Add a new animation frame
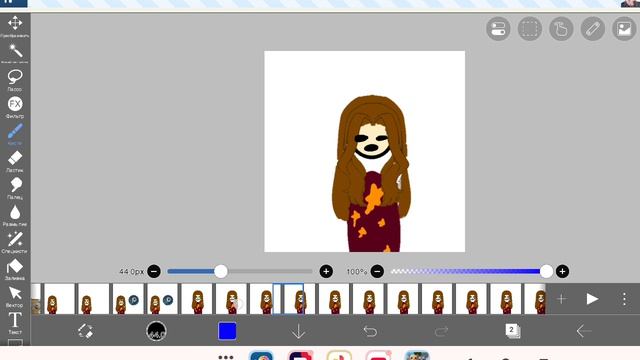 562,299
